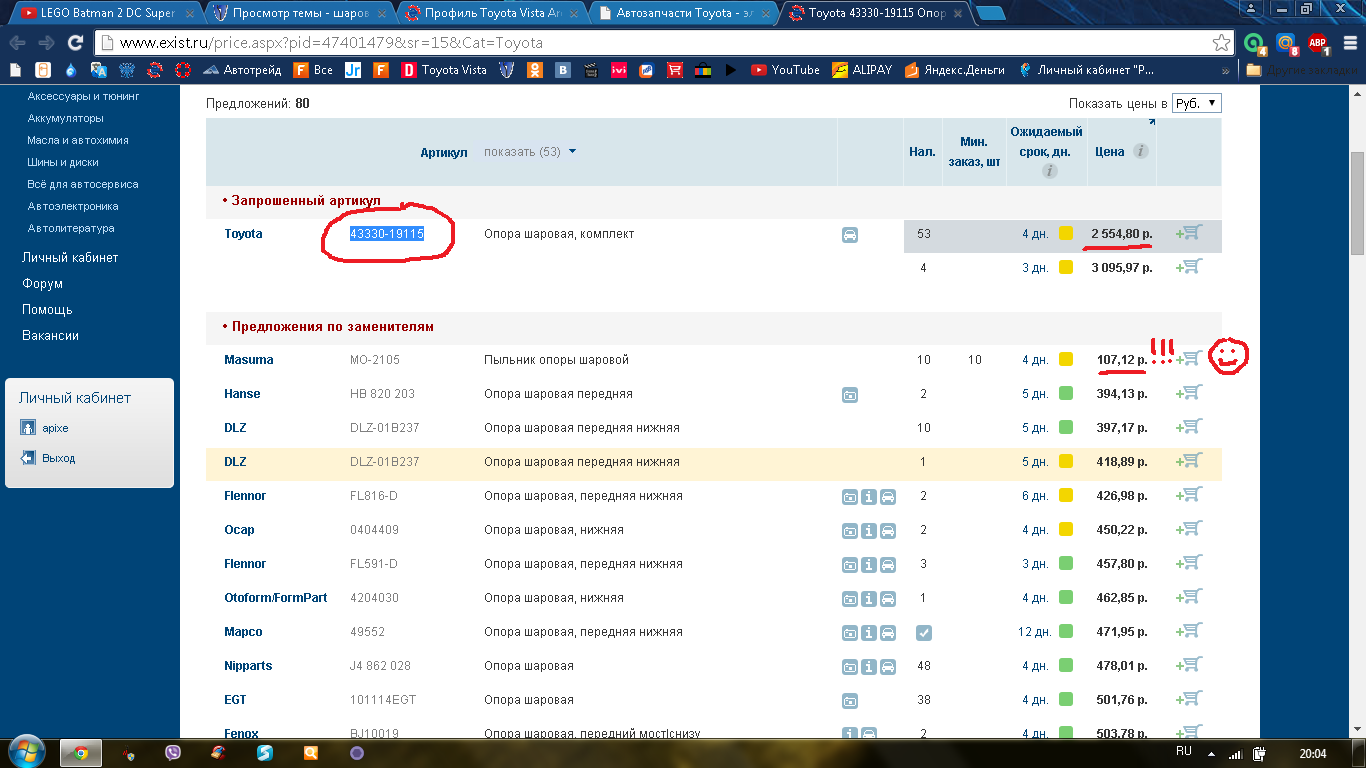Open the Windows Start menu

pyautogui.click(x=26, y=752)
